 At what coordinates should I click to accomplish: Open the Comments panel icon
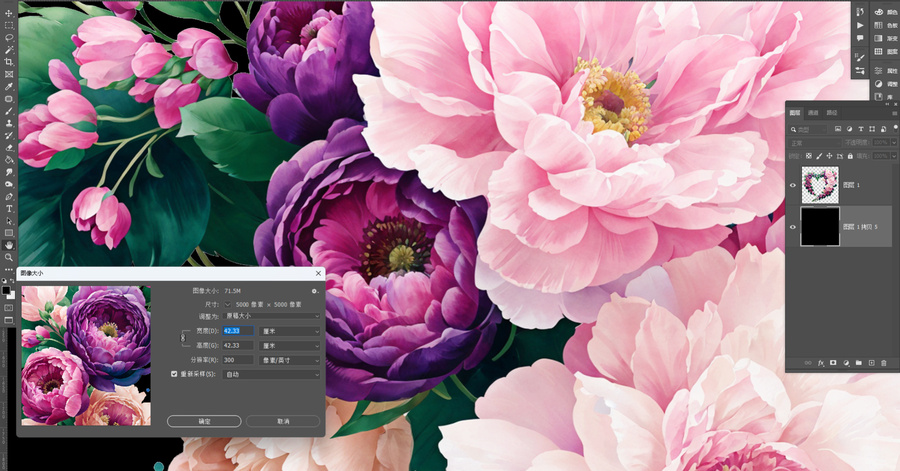[860, 38]
